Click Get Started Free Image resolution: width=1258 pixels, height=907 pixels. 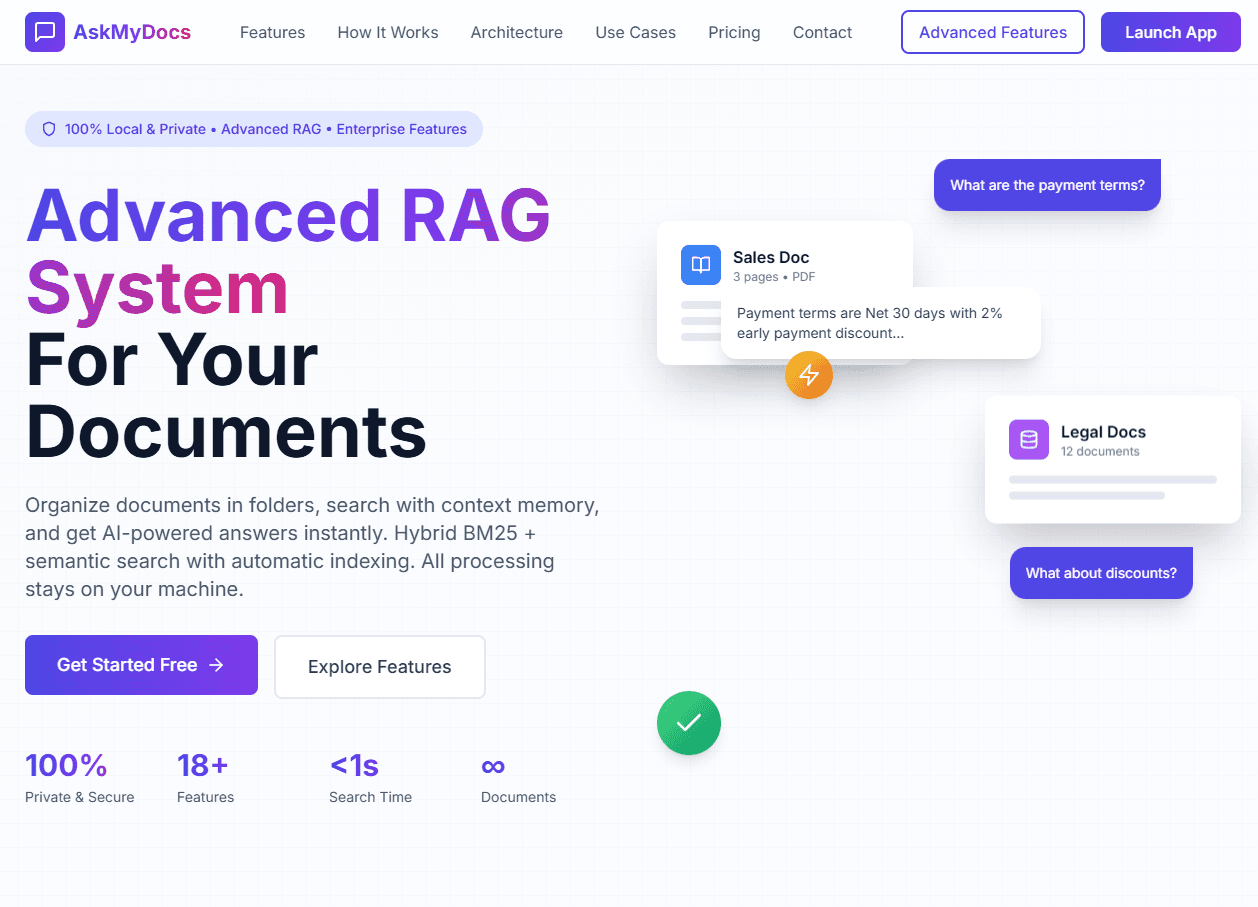pos(141,665)
